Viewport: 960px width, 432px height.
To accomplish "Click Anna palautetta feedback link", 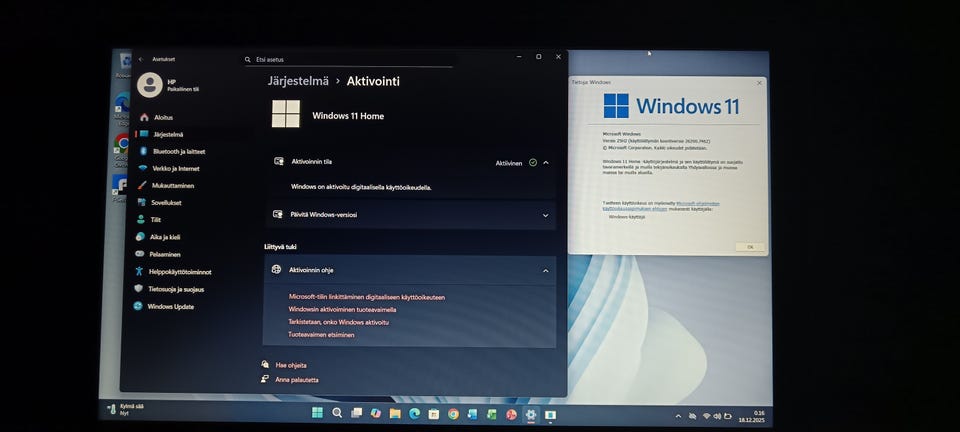I will point(296,380).
